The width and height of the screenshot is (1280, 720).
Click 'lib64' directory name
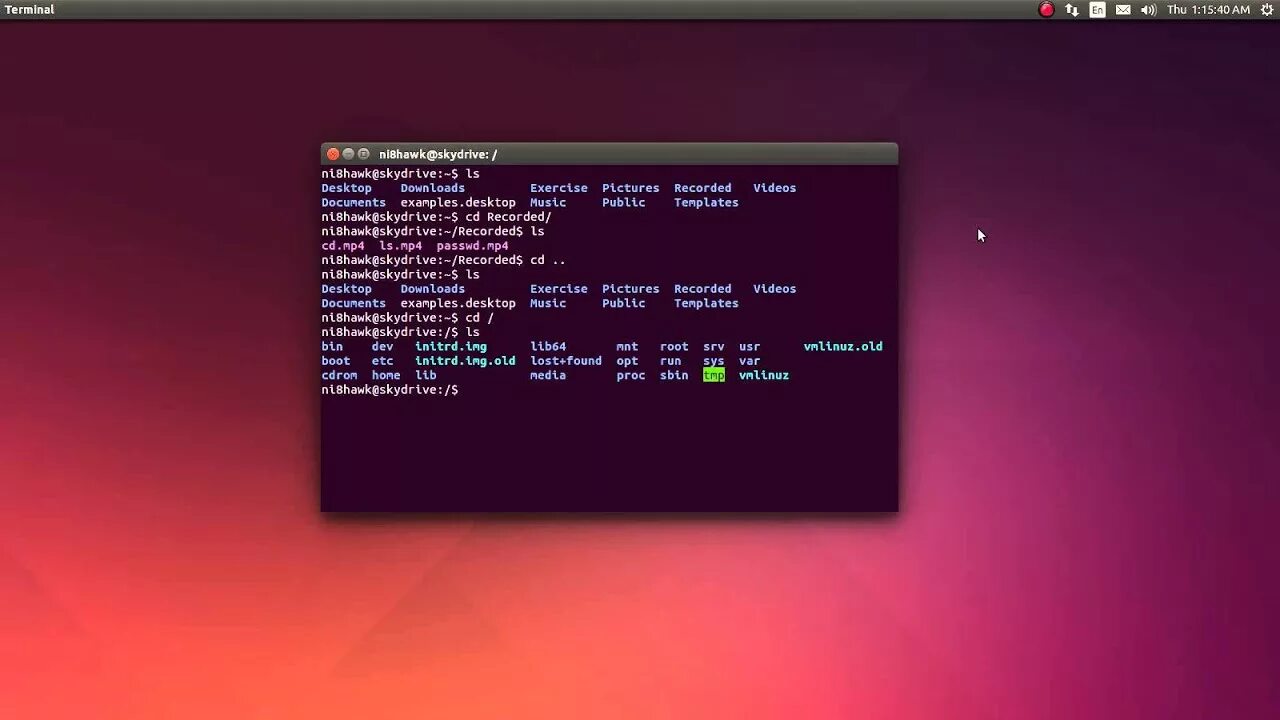coord(548,347)
